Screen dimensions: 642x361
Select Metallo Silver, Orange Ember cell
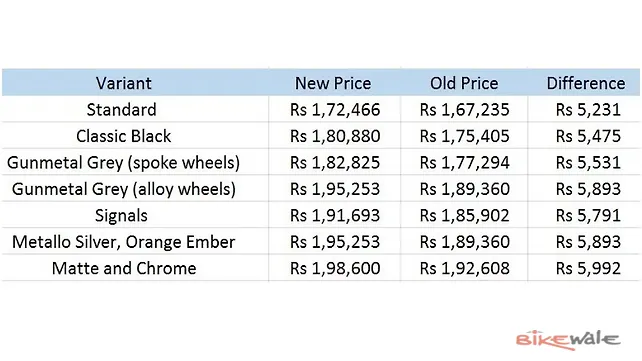pyautogui.click(x=124, y=242)
